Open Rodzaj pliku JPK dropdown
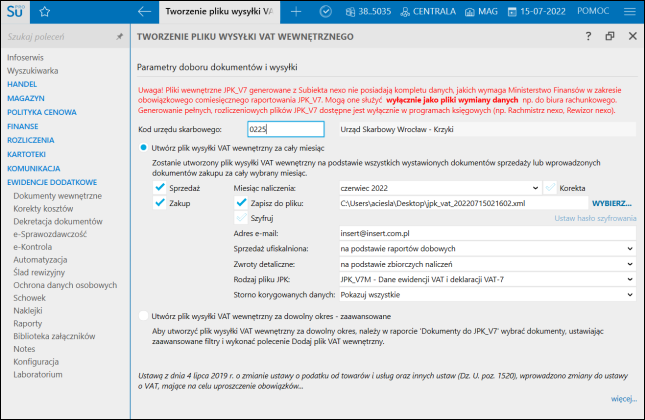The height and width of the screenshot is (420, 645). [487, 279]
